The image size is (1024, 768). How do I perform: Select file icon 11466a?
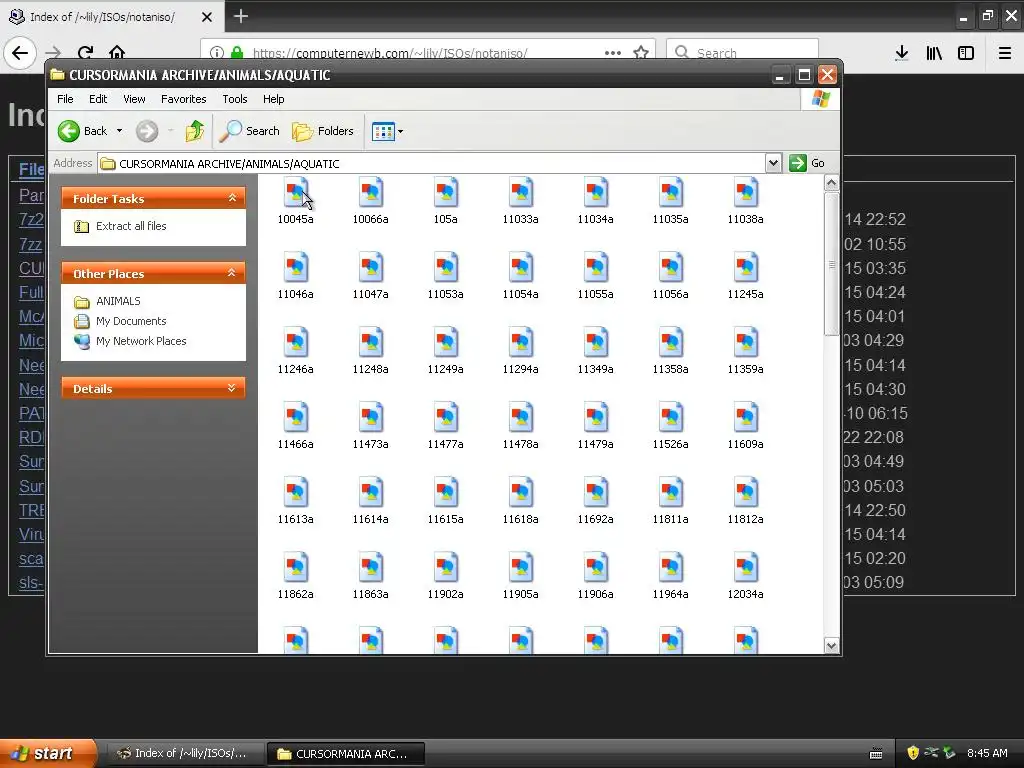(296, 418)
